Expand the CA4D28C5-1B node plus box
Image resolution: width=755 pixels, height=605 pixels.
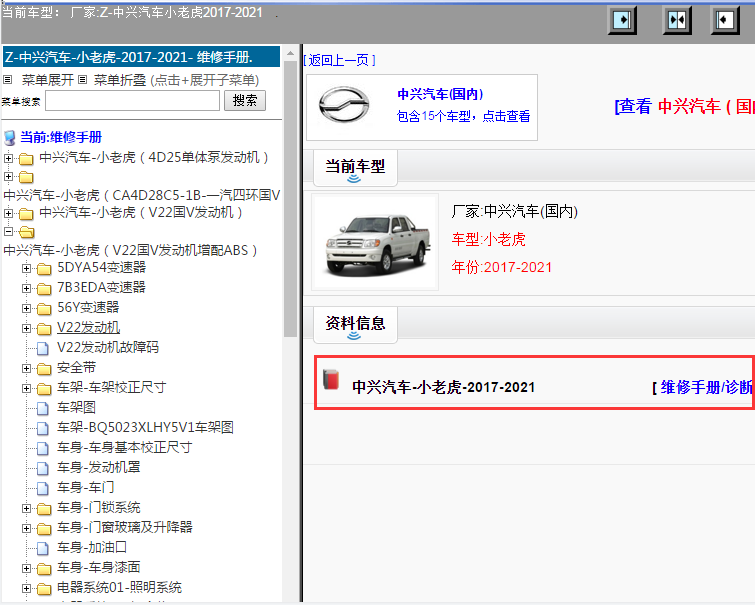(8, 176)
